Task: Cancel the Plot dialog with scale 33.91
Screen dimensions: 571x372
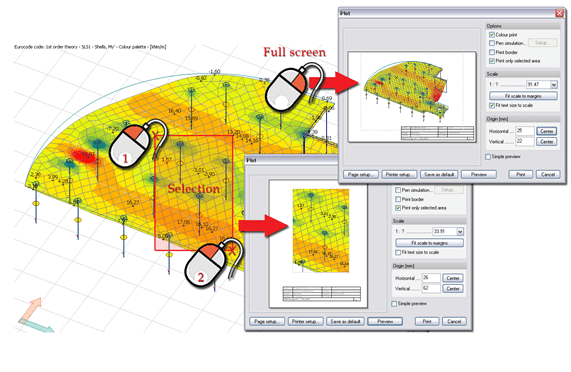Action: (x=454, y=322)
